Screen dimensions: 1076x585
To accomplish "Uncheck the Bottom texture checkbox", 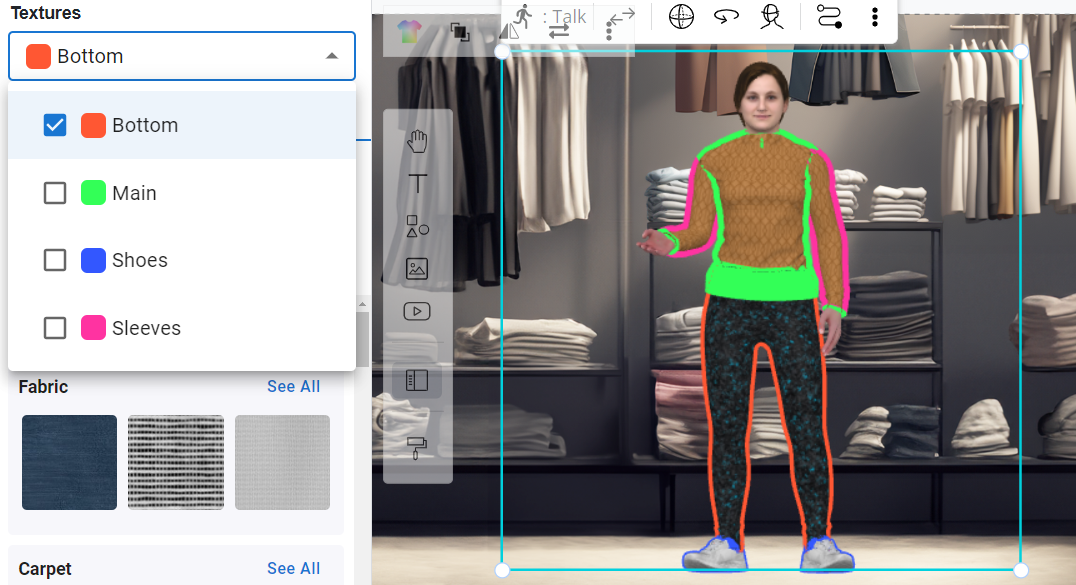I will 55,125.
